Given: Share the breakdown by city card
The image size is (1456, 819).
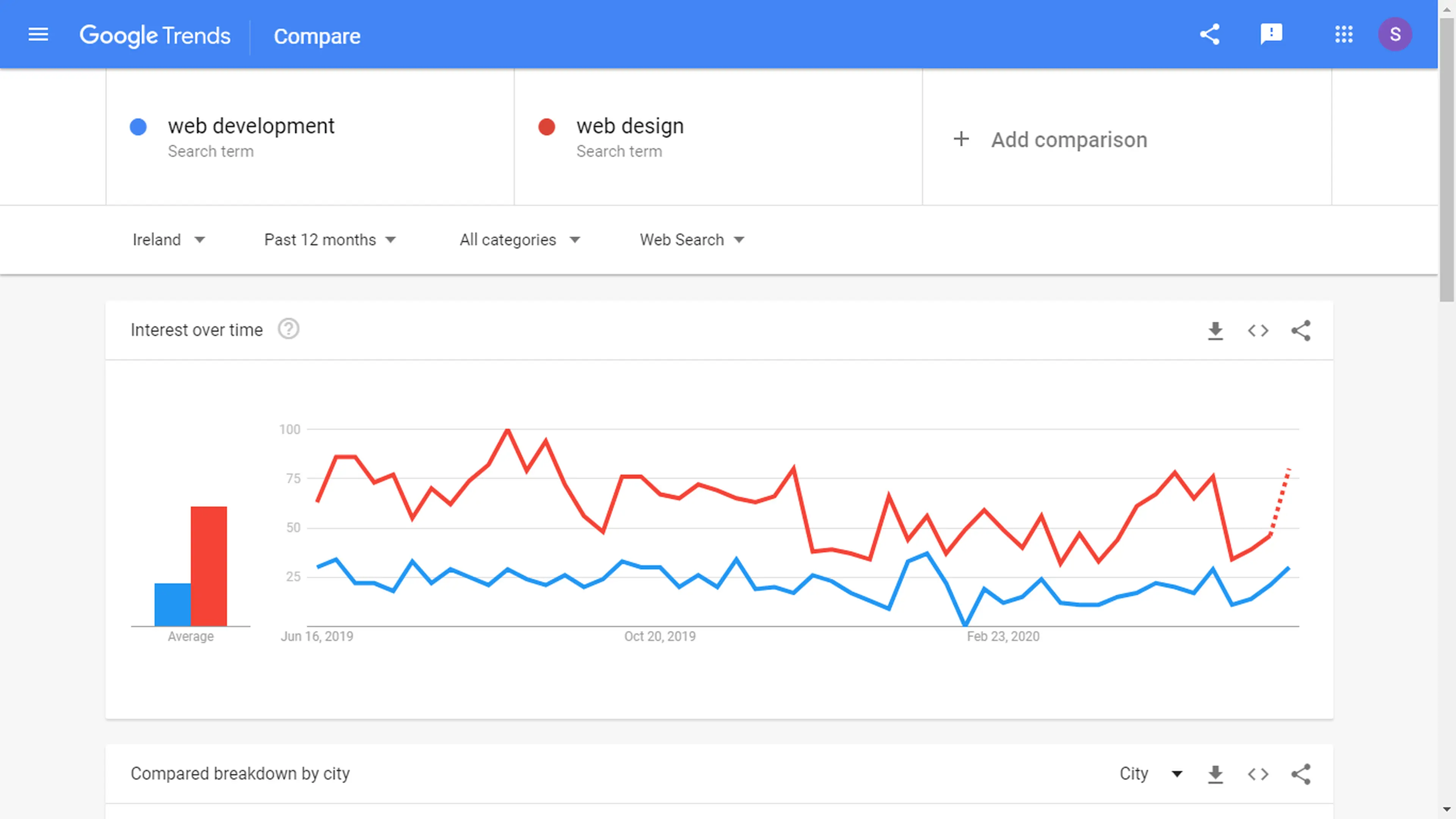Looking at the screenshot, I should click(x=1301, y=774).
